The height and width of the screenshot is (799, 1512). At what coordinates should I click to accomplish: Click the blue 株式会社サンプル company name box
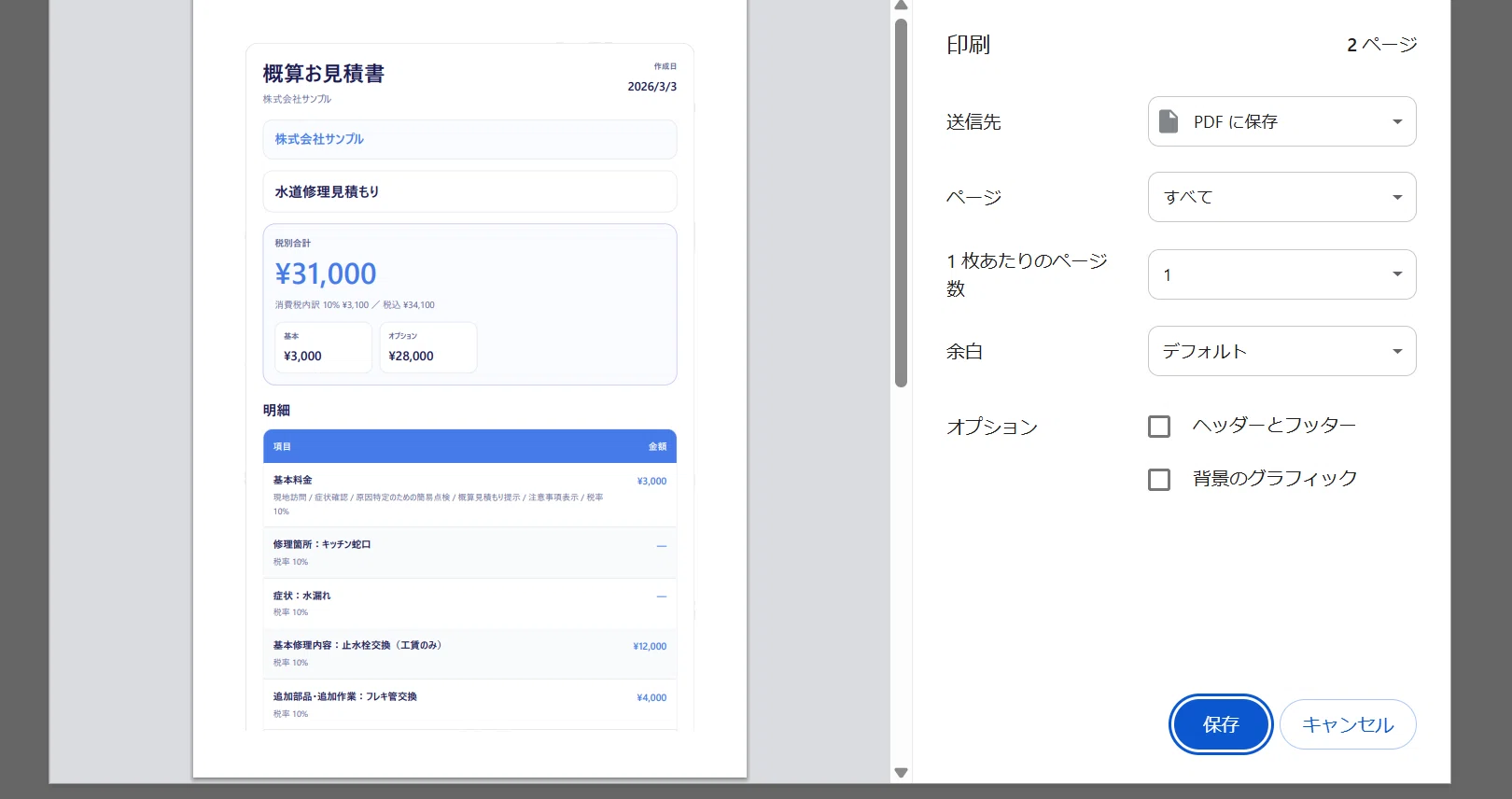click(x=469, y=139)
